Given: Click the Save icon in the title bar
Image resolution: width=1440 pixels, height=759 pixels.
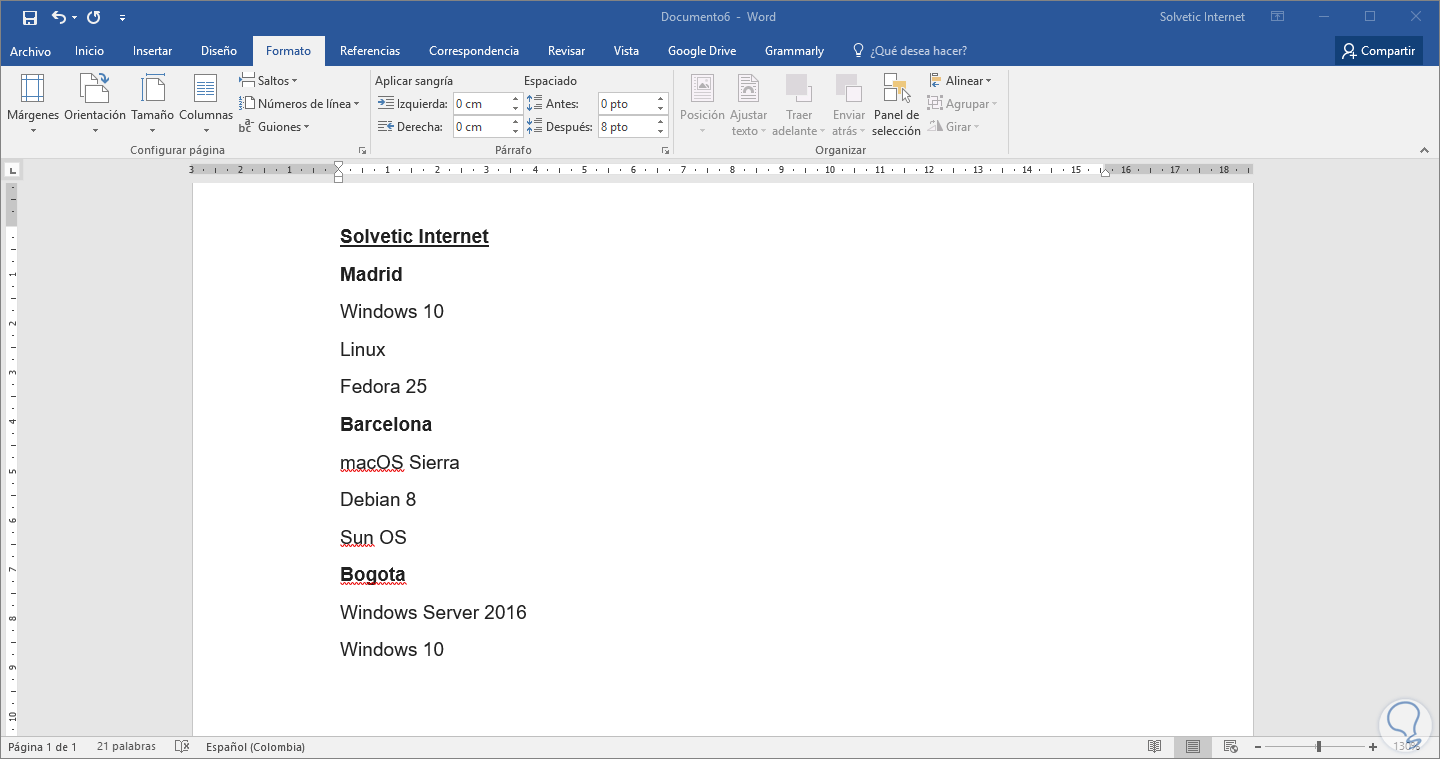Looking at the screenshot, I should point(29,17).
